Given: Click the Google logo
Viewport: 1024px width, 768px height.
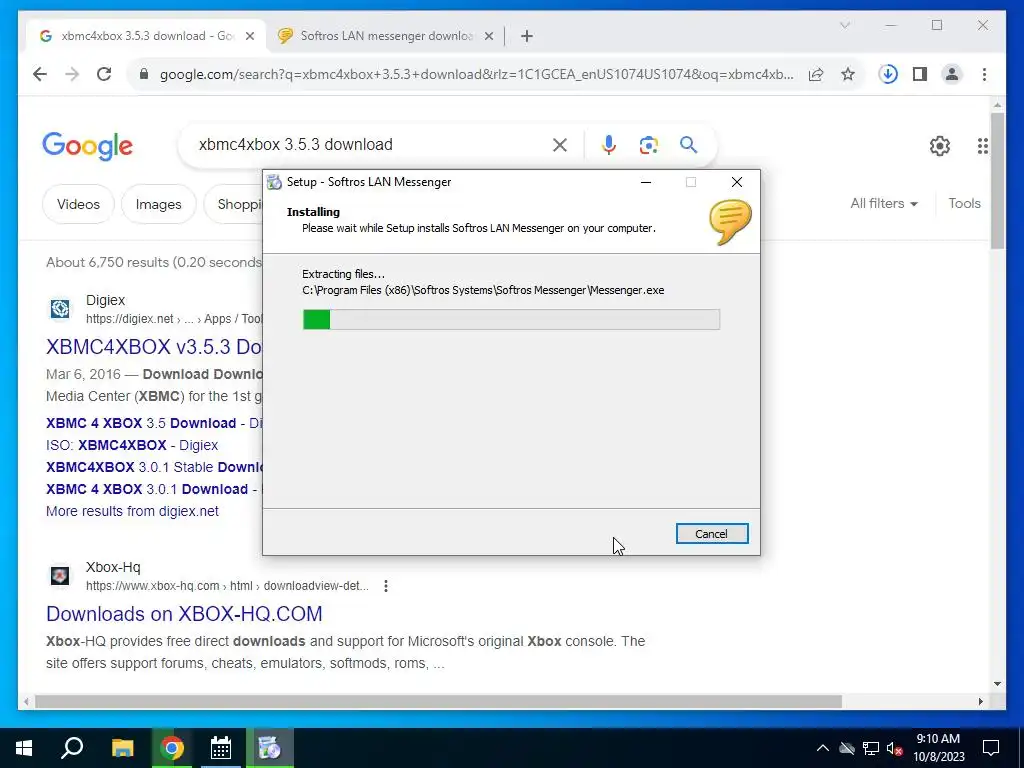Looking at the screenshot, I should (x=88, y=146).
